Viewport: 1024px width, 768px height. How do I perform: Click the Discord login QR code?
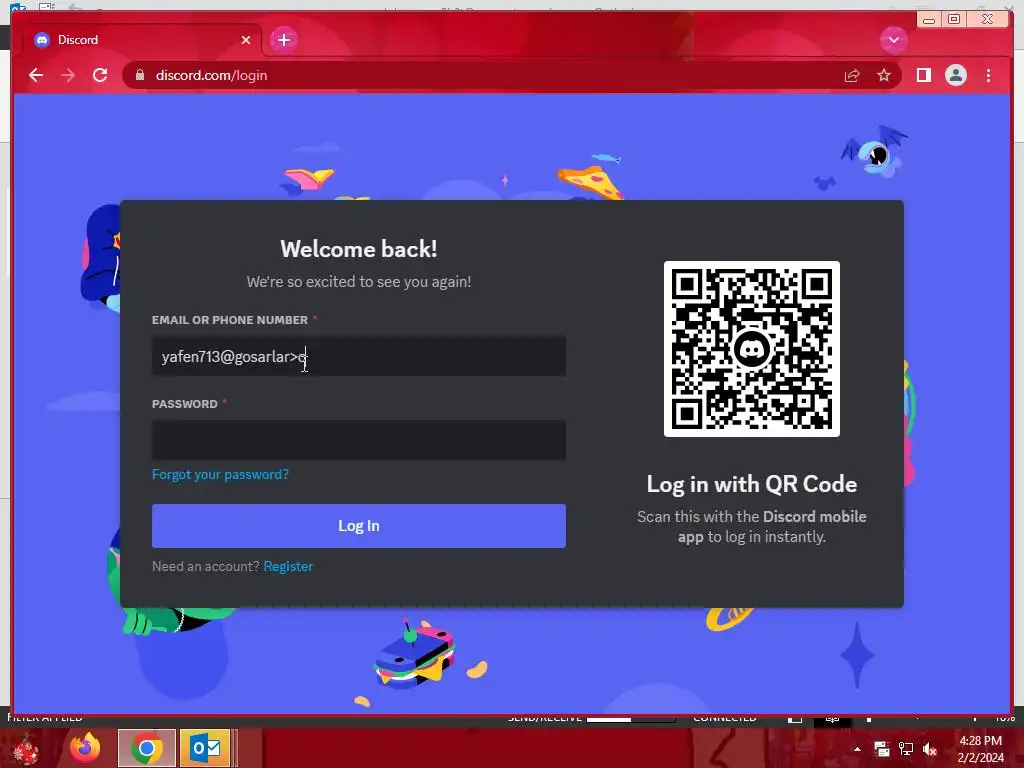click(752, 349)
